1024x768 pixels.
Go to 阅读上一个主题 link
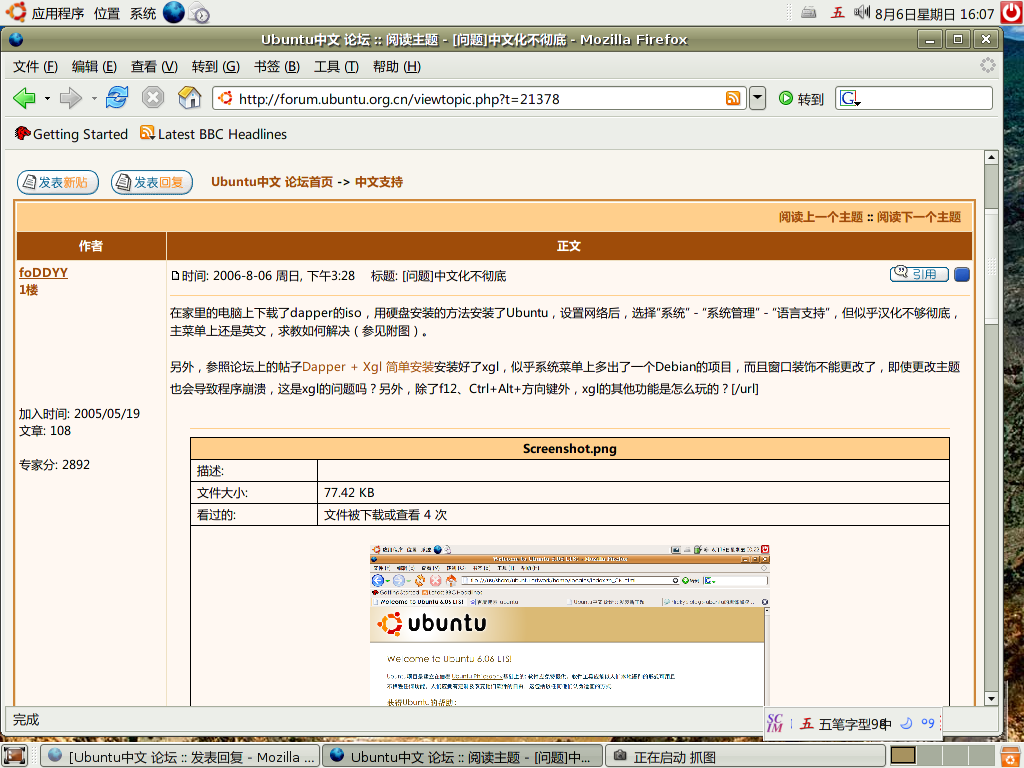pos(821,217)
